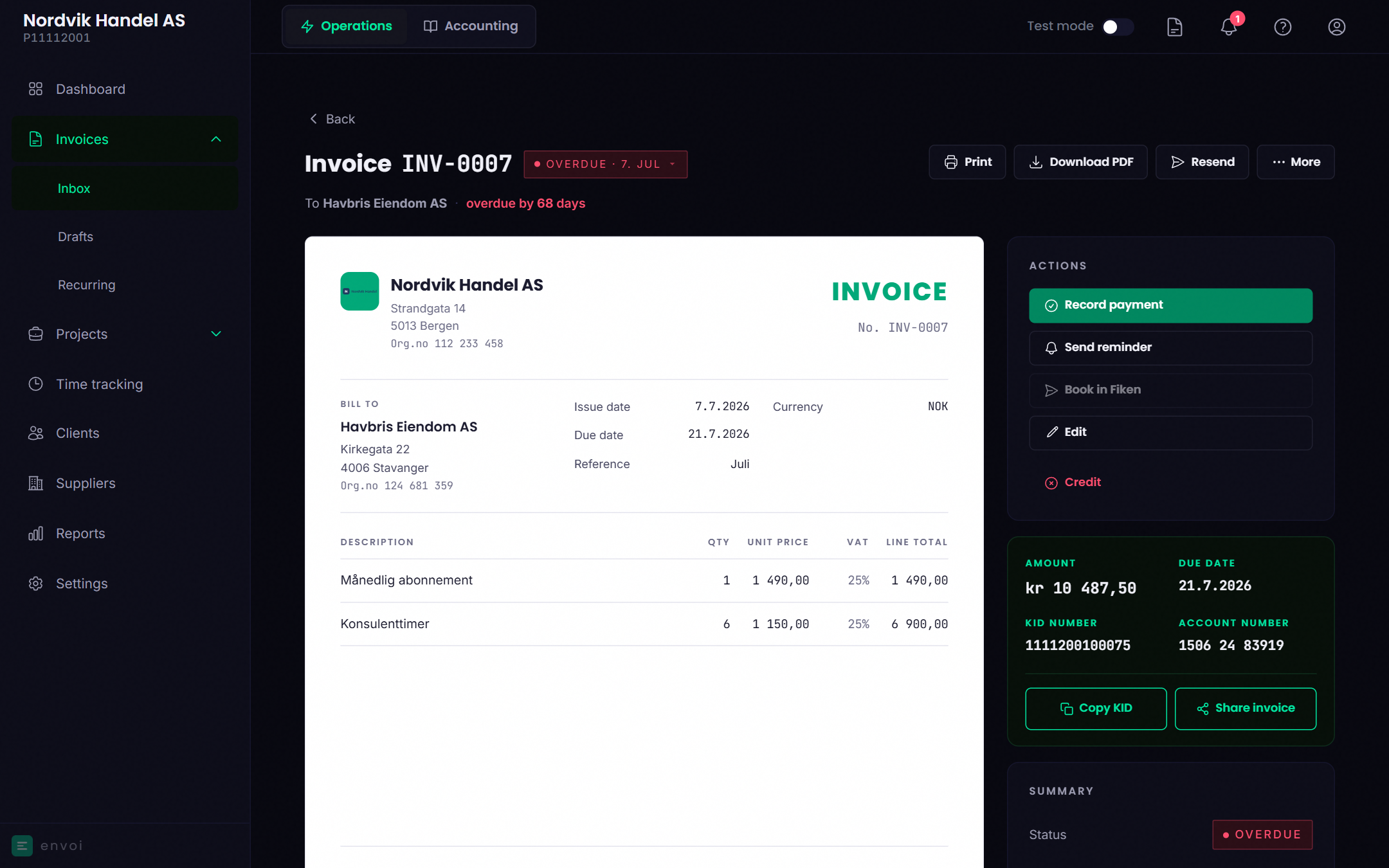
Task: Click Book in Fiken
Action: point(1170,390)
